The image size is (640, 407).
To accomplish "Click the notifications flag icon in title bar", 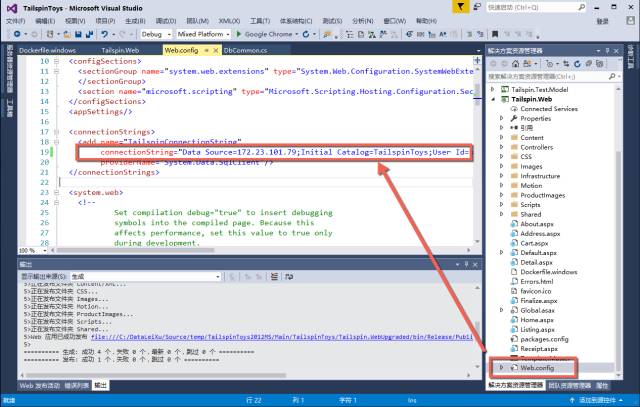I will coord(460,7).
